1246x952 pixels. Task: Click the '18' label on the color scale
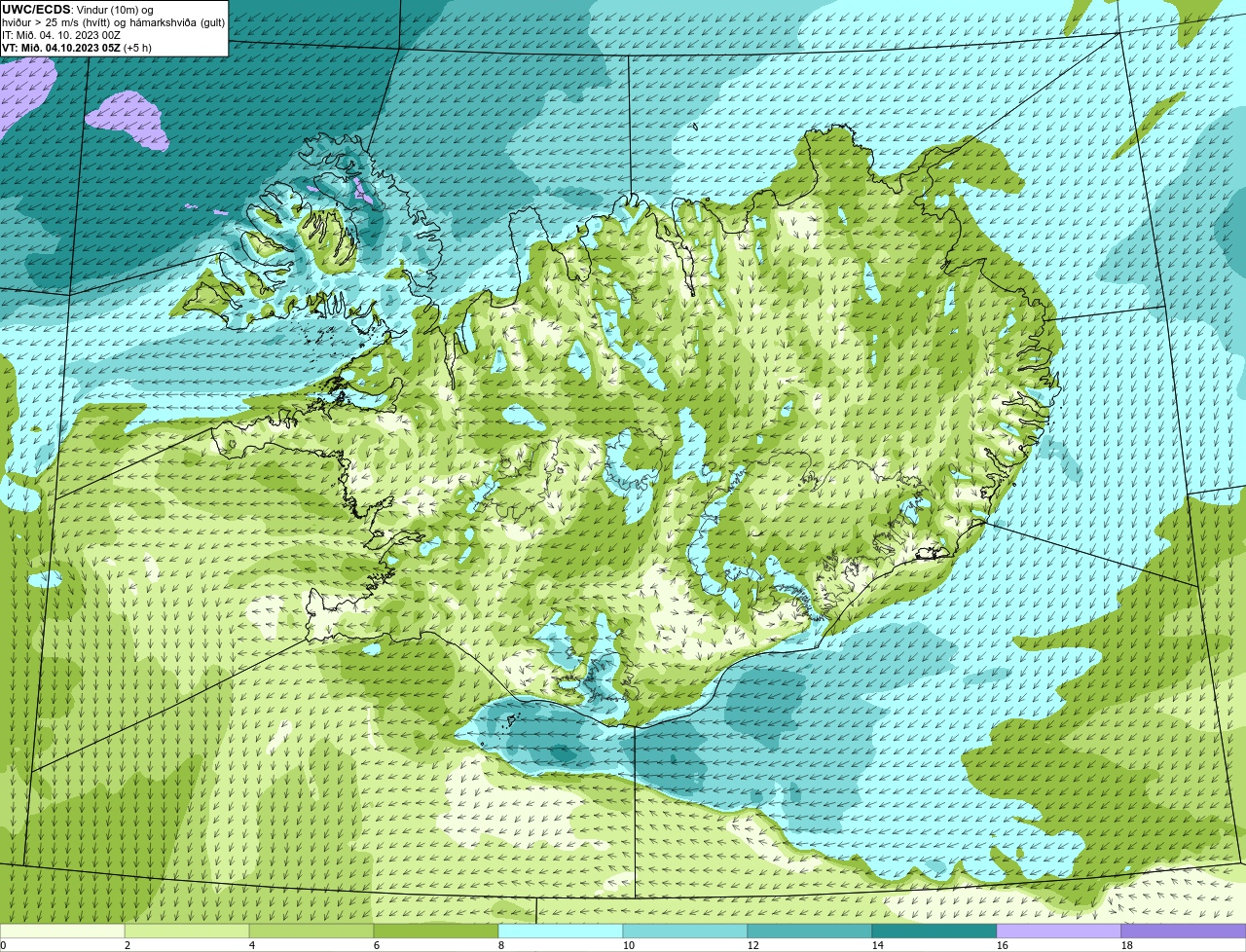(x=1127, y=945)
